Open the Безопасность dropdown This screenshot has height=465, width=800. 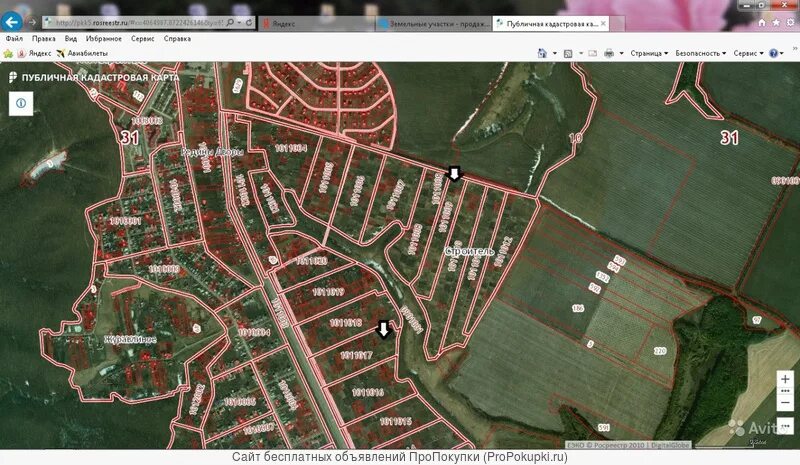701,53
